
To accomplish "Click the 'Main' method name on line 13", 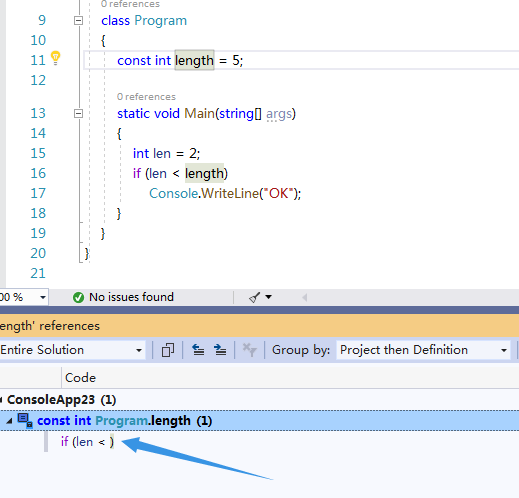I will pos(199,114).
